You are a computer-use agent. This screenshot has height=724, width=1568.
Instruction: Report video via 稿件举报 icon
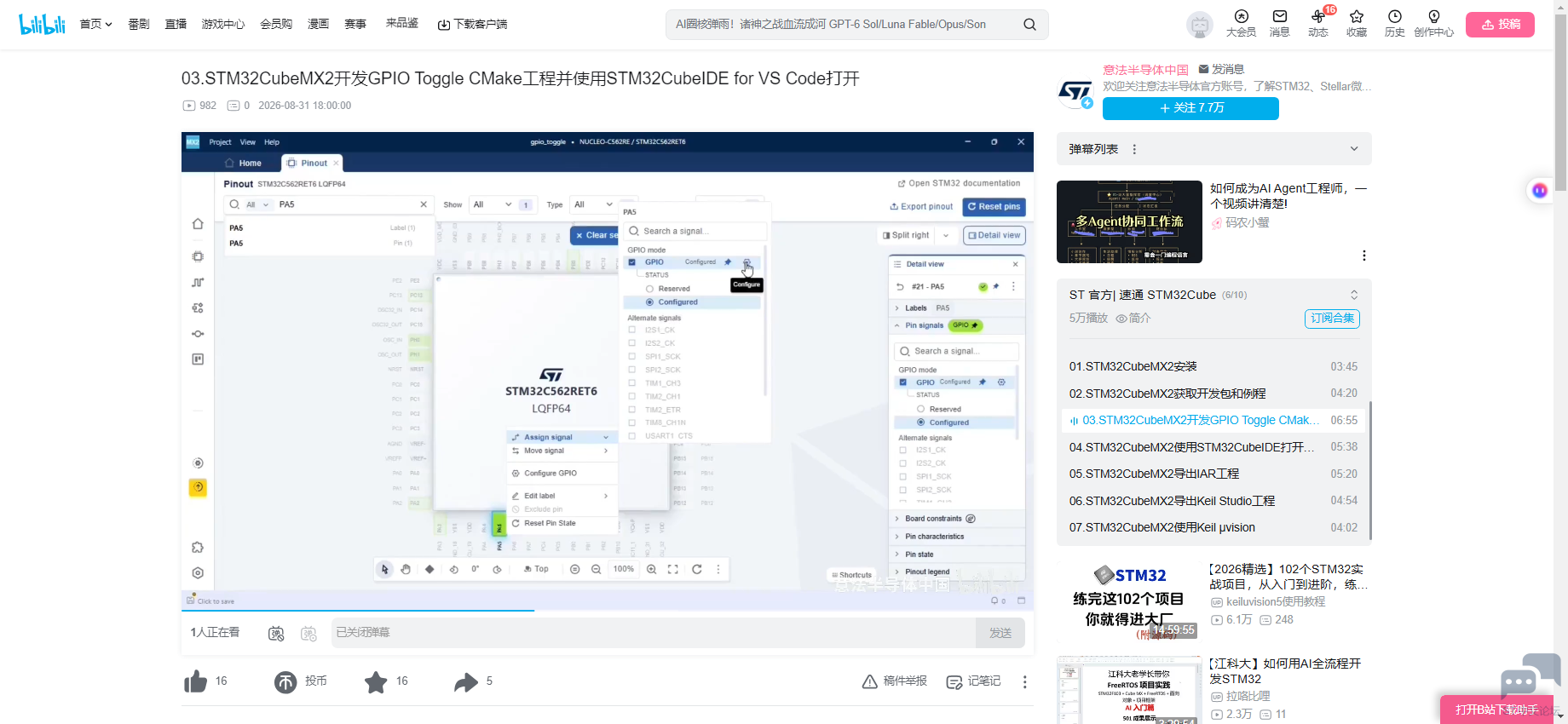(869, 681)
